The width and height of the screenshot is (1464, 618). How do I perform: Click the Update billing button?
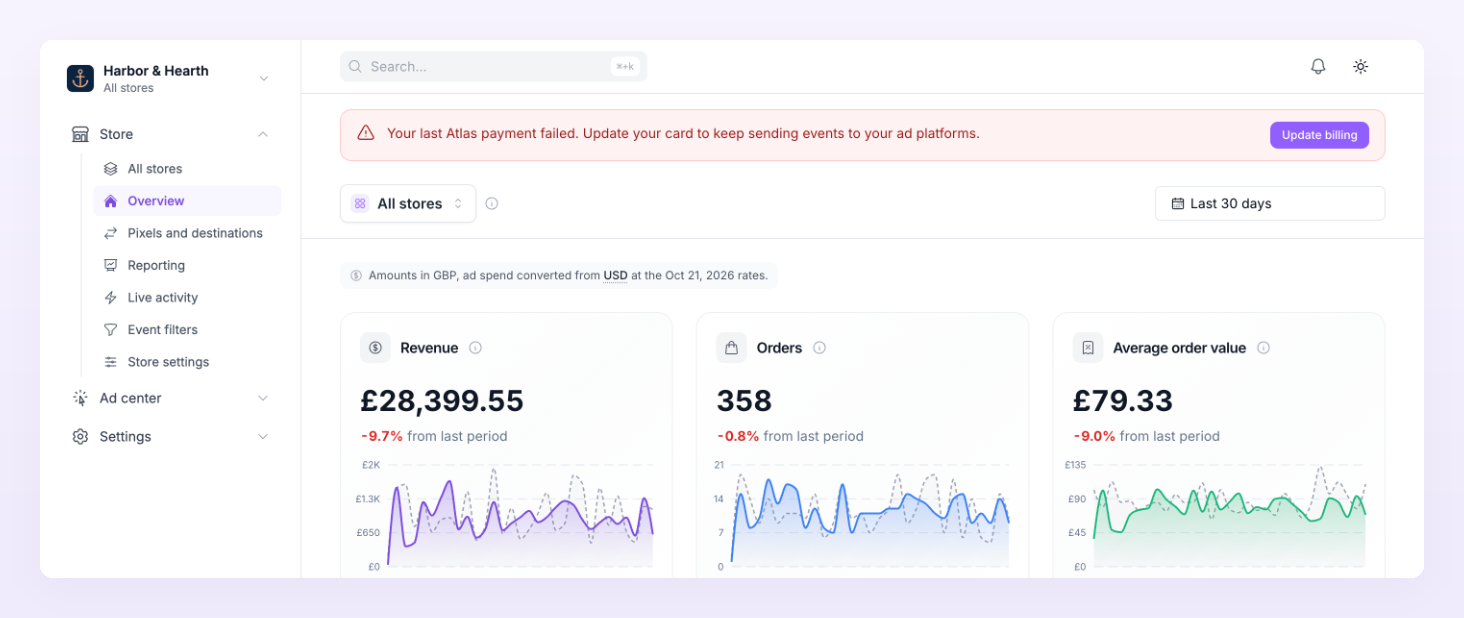(1319, 135)
